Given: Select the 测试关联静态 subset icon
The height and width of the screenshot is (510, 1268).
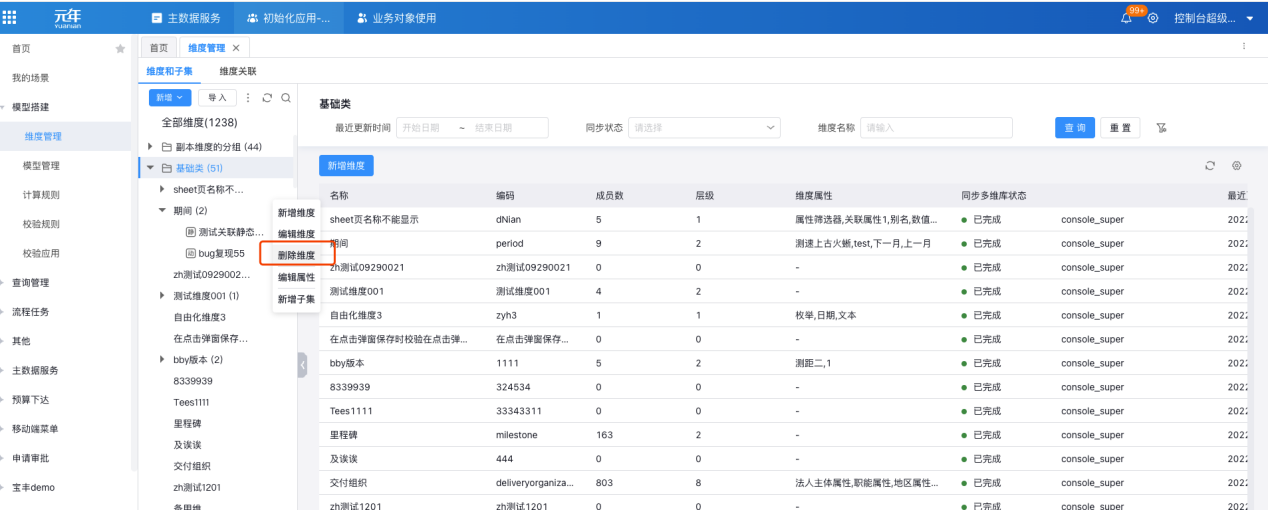Looking at the screenshot, I should pos(191,232).
